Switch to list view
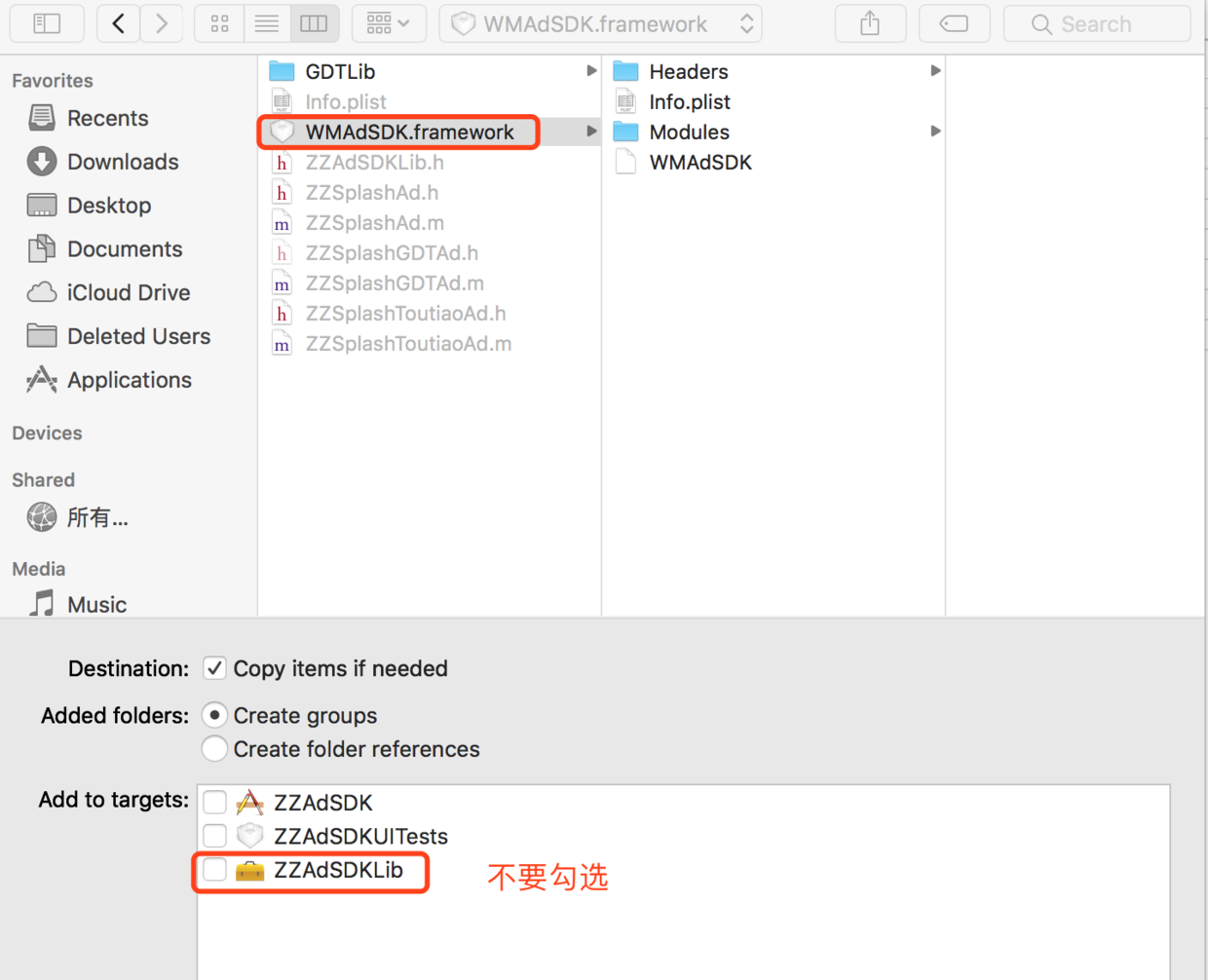1208x980 pixels. coord(266,23)
